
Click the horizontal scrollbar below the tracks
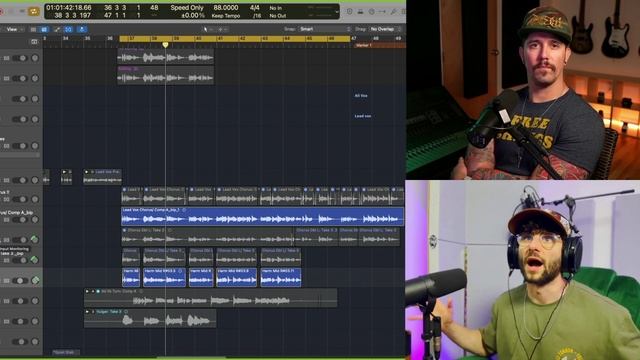pos(192,358)
